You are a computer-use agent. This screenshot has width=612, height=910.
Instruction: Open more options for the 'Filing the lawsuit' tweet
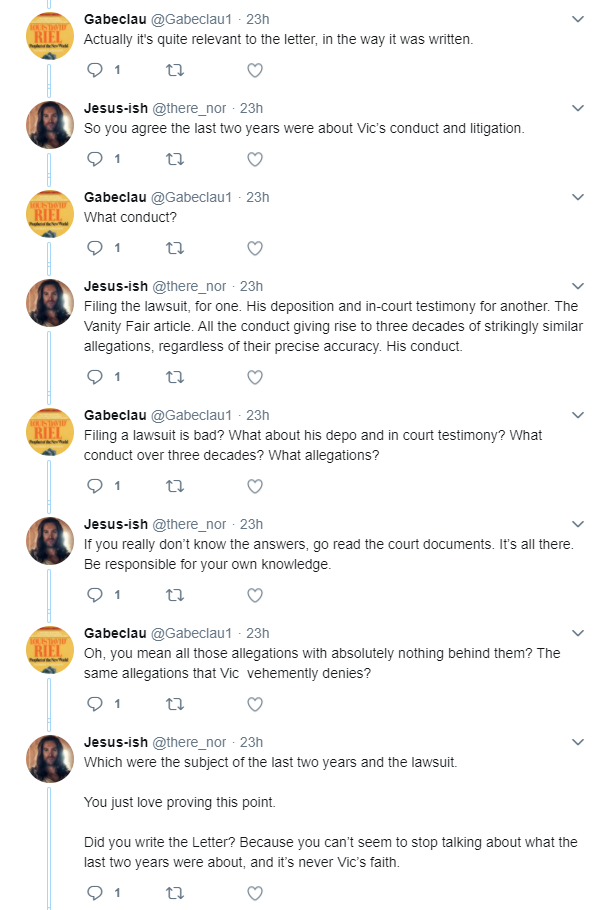tap(578, 286)
